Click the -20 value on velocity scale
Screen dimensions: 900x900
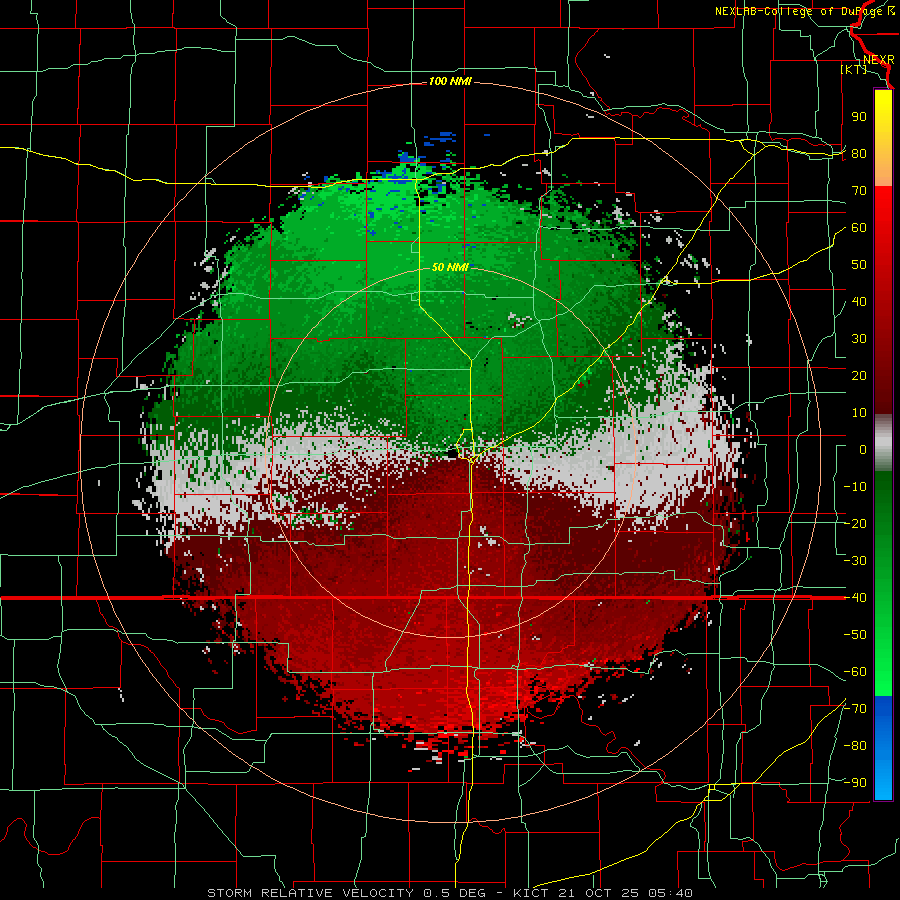(855, 524)
